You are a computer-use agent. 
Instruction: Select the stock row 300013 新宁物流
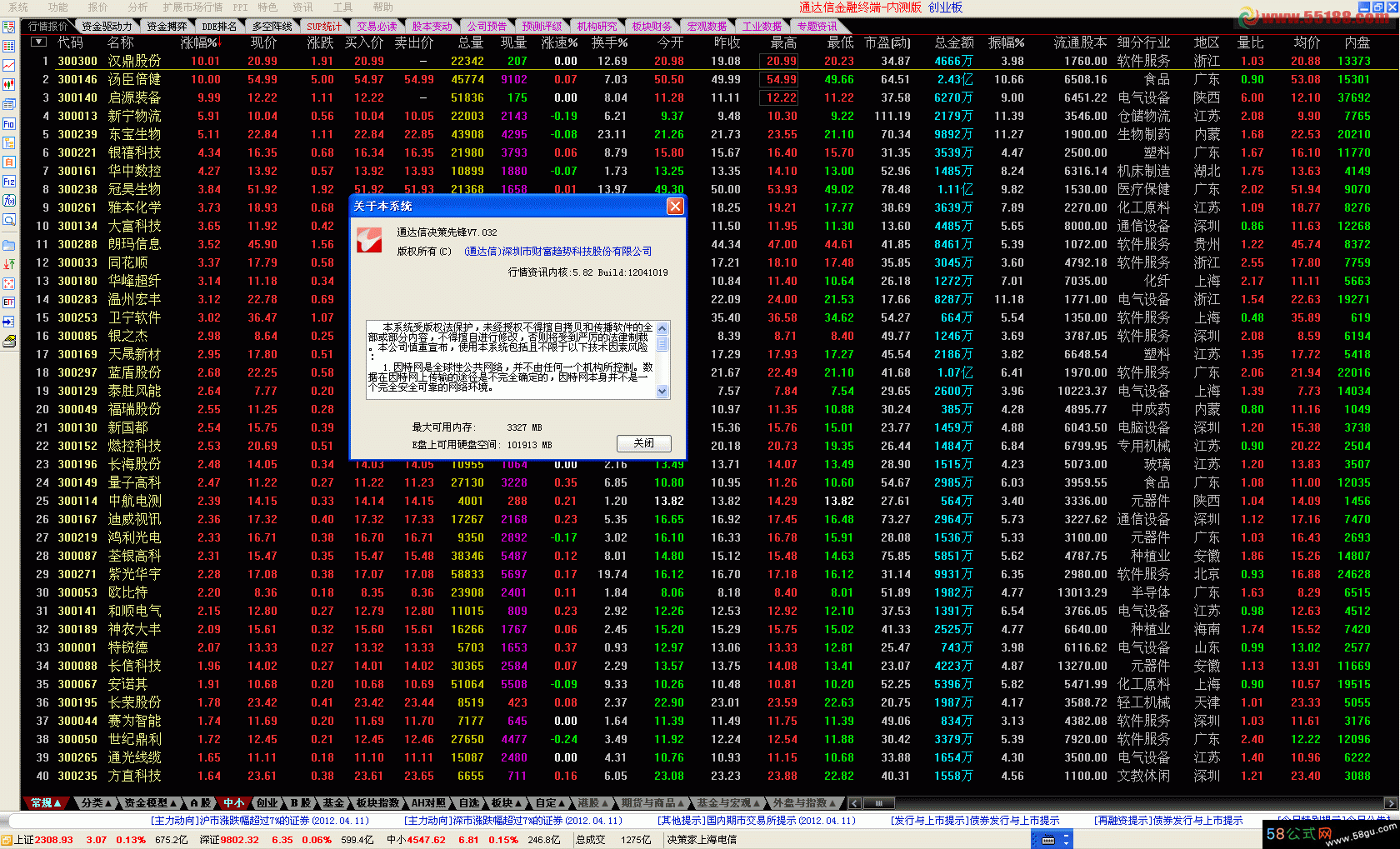710,116
